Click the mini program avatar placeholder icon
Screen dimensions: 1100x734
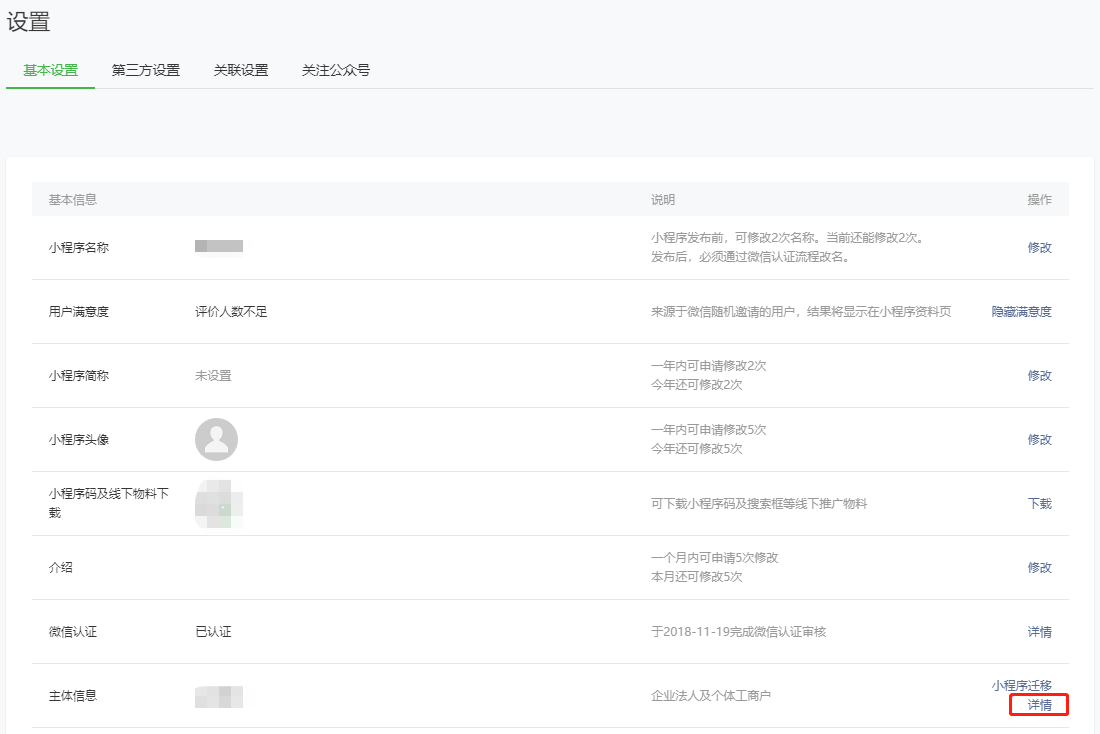pyautogui.click(x=216, y=439)
